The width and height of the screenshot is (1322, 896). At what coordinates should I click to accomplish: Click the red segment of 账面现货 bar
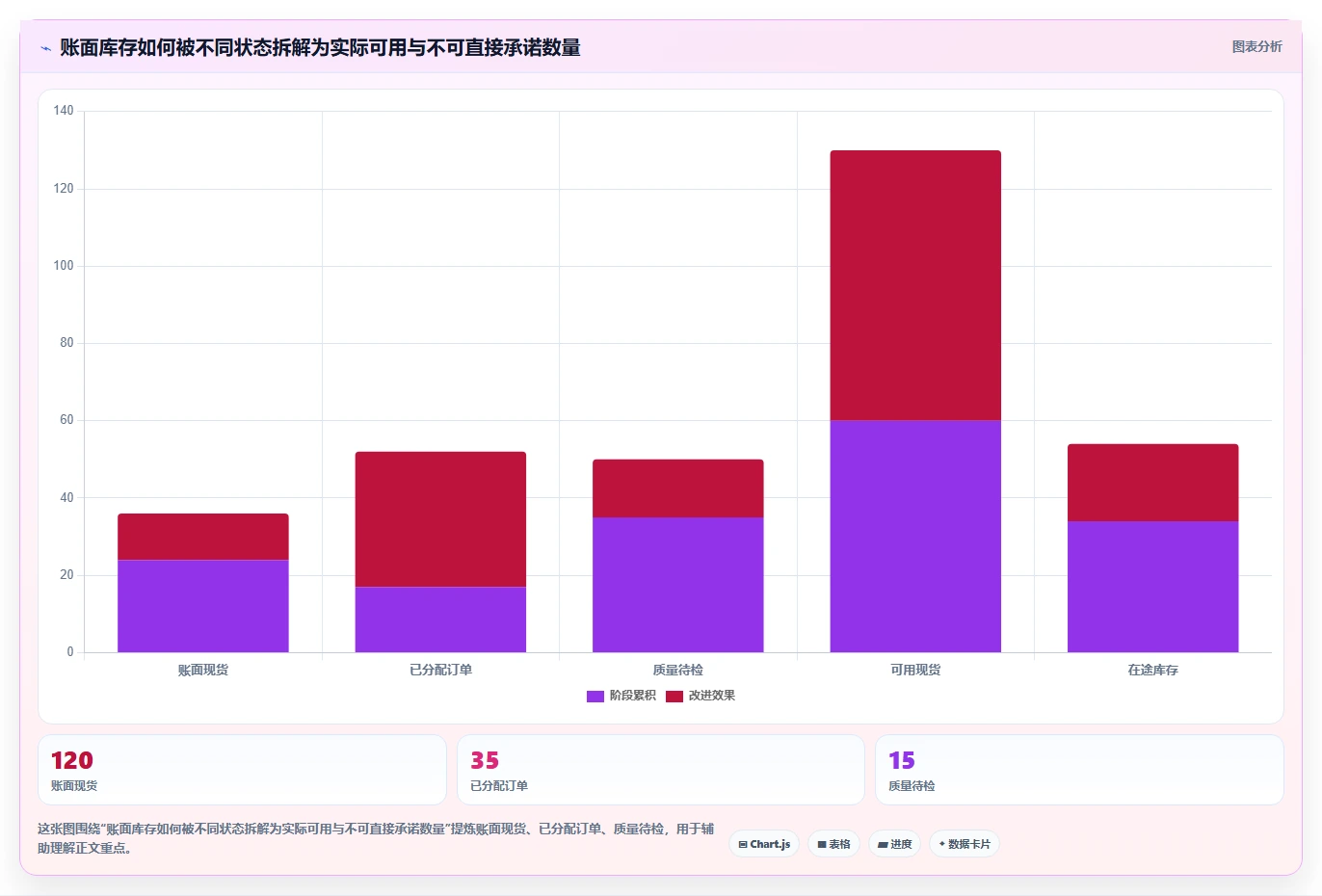click(x=203, y=537)
